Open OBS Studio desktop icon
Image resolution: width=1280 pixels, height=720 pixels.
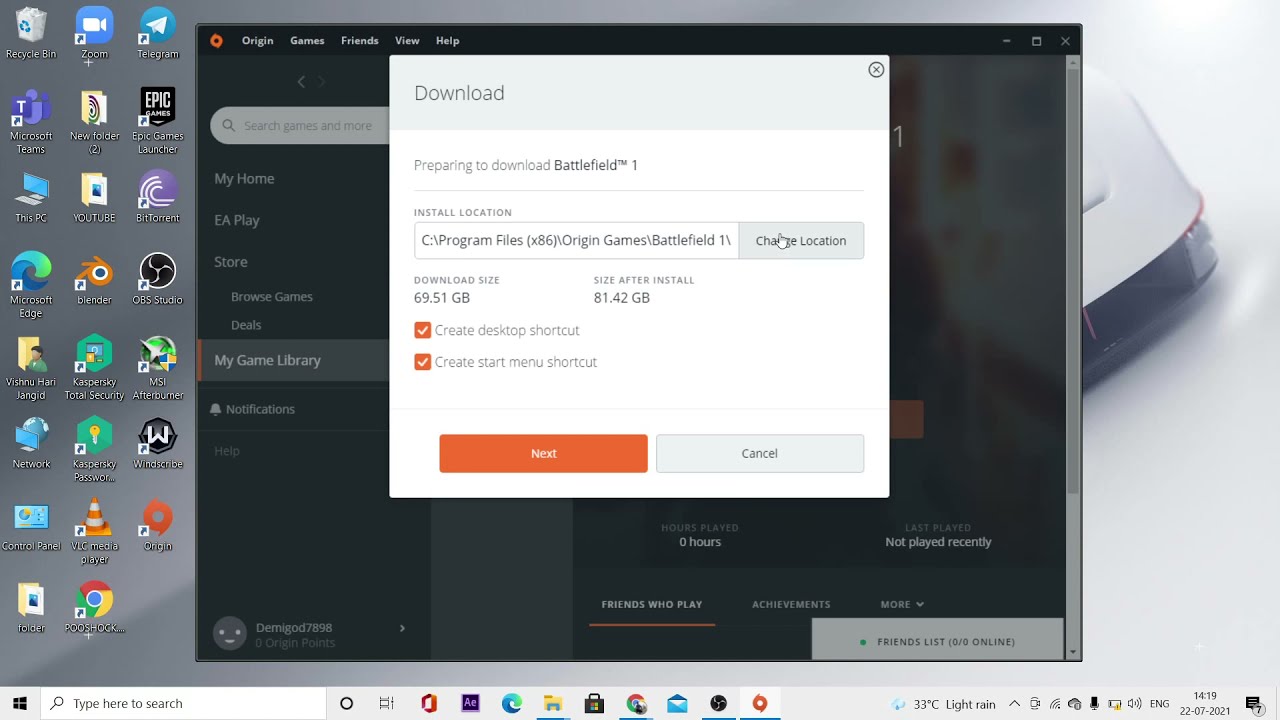[157, 279]
